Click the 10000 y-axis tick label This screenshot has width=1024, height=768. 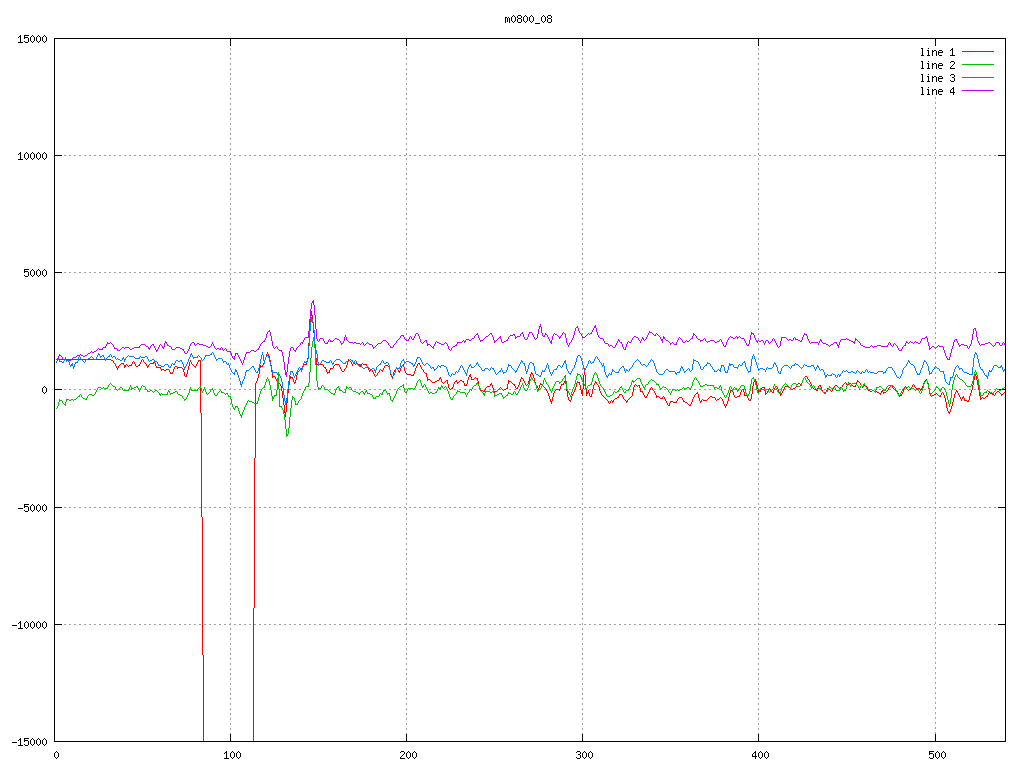(32, 156)
